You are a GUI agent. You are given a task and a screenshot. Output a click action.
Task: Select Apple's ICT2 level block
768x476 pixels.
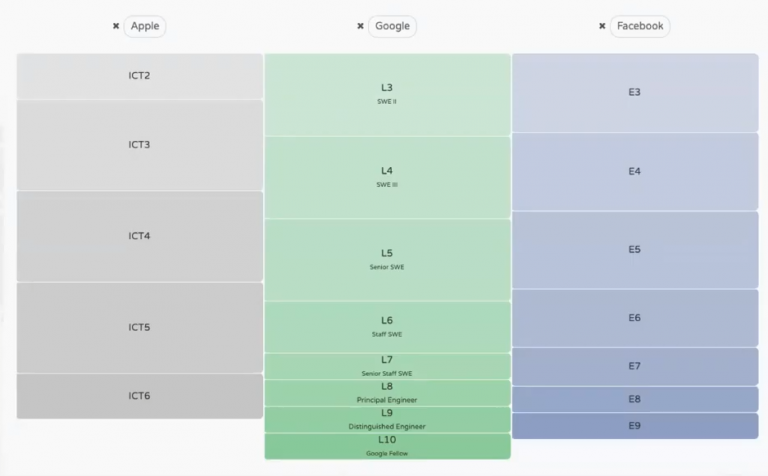point(139,76)
